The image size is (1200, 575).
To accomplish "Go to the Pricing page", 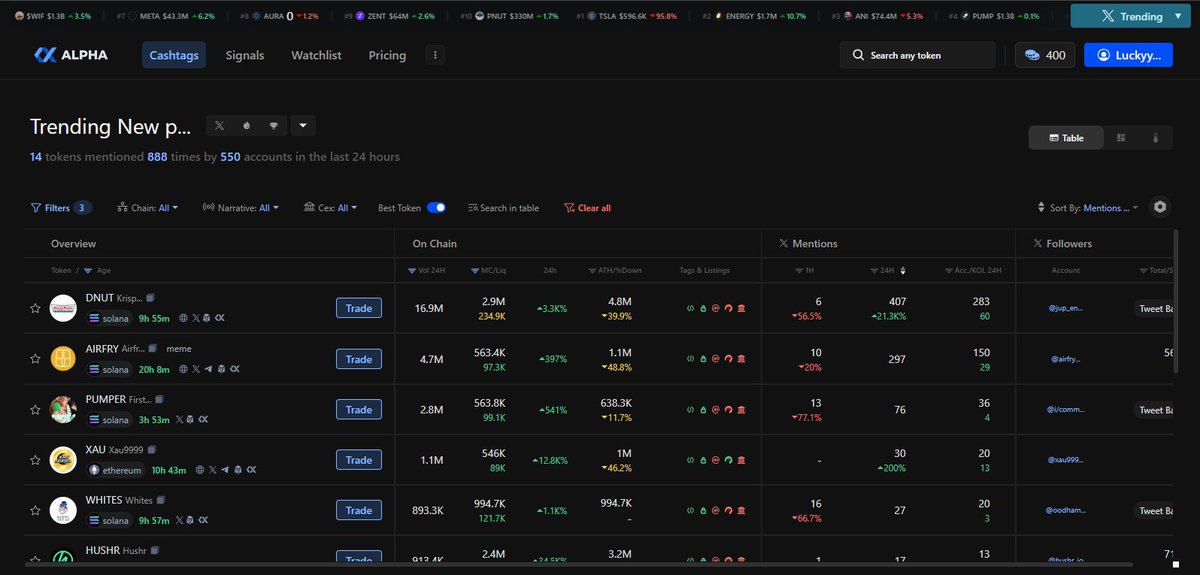I will (x=387, y=55).
